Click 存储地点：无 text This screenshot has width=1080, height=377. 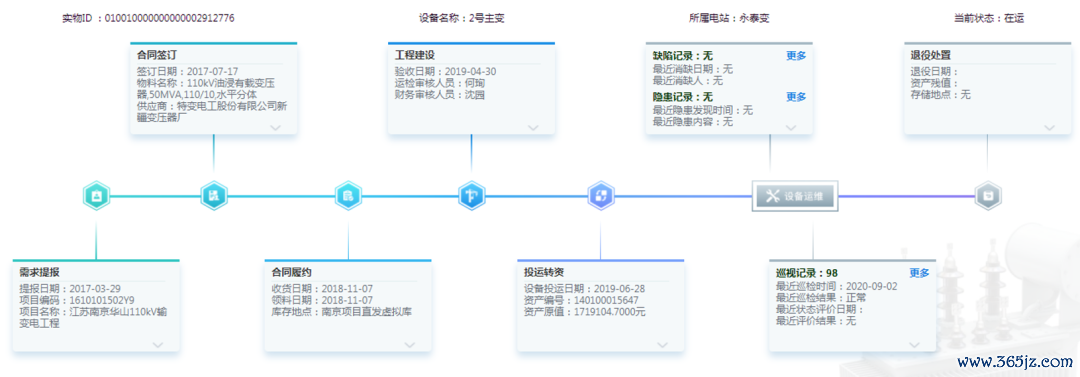click(x=940, y=95)
